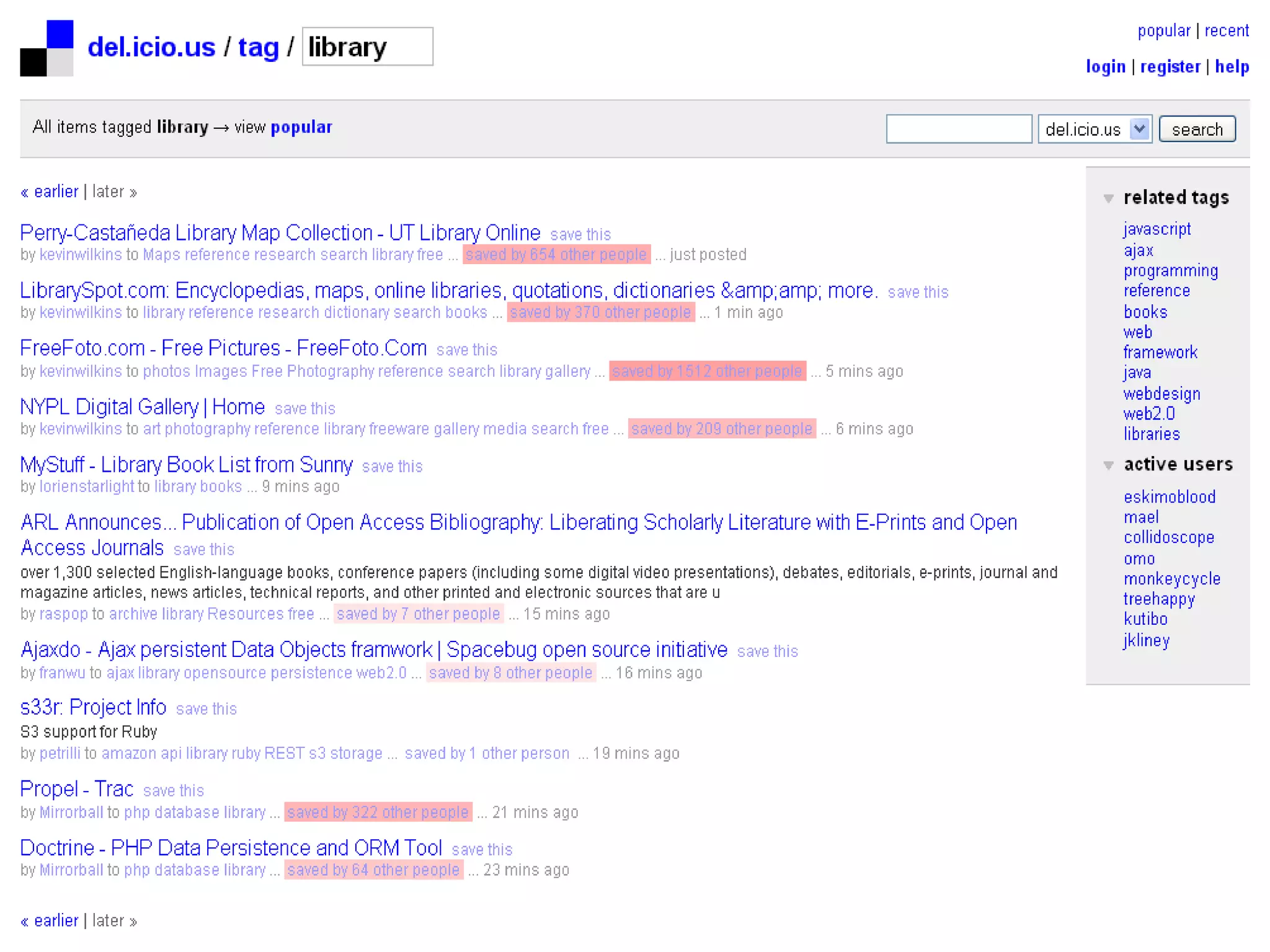Open active user eskimoblood's profile
Screen dimensions: 1270x952
[1169, 497]
